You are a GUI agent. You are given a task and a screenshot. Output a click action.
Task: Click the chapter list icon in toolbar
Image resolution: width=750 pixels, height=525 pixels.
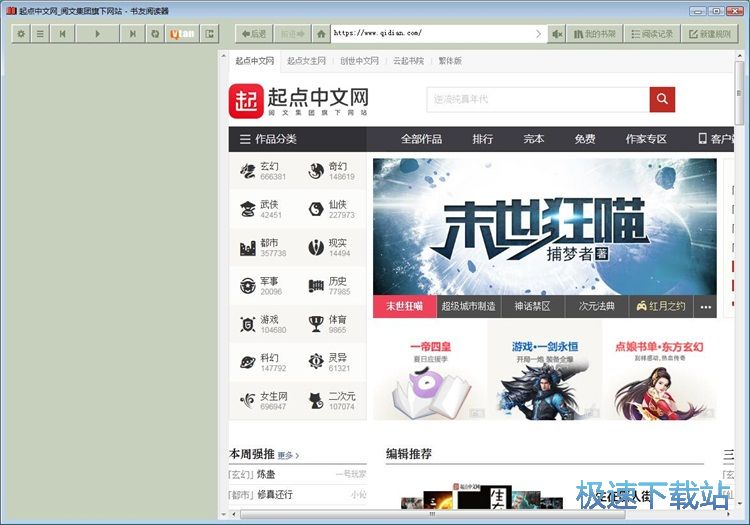tap(40, 33)
